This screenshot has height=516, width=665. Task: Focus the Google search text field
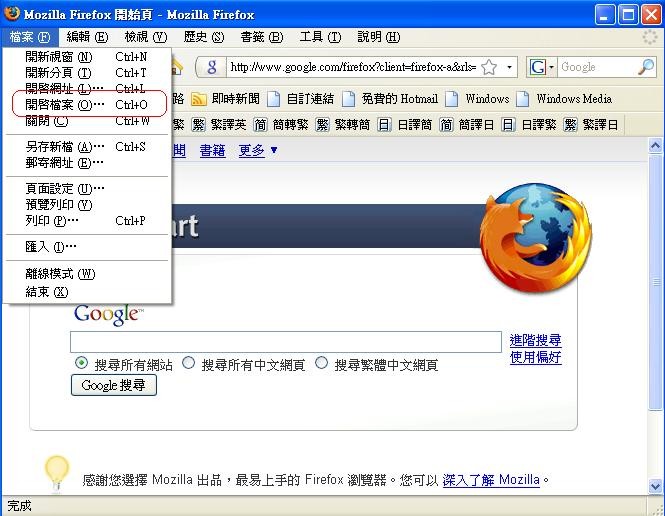pos(286,342)
